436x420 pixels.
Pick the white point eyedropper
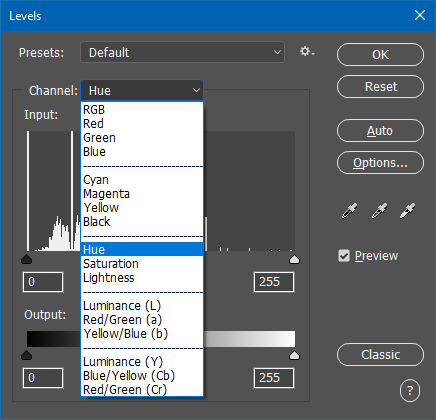pos(407,211)
